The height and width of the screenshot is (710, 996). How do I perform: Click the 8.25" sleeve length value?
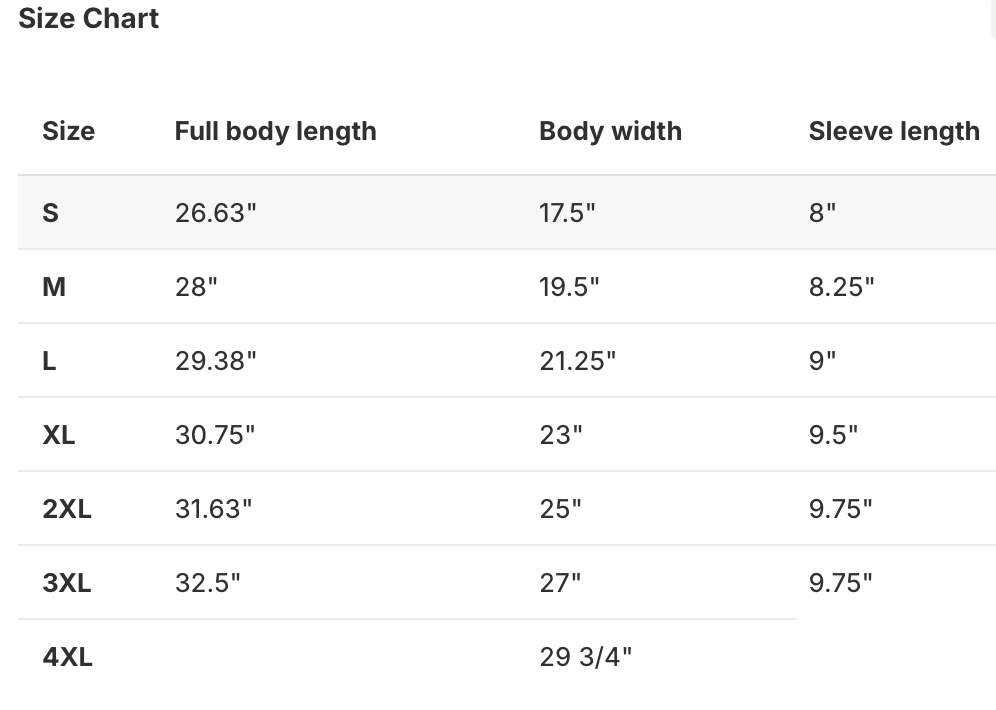841,287
